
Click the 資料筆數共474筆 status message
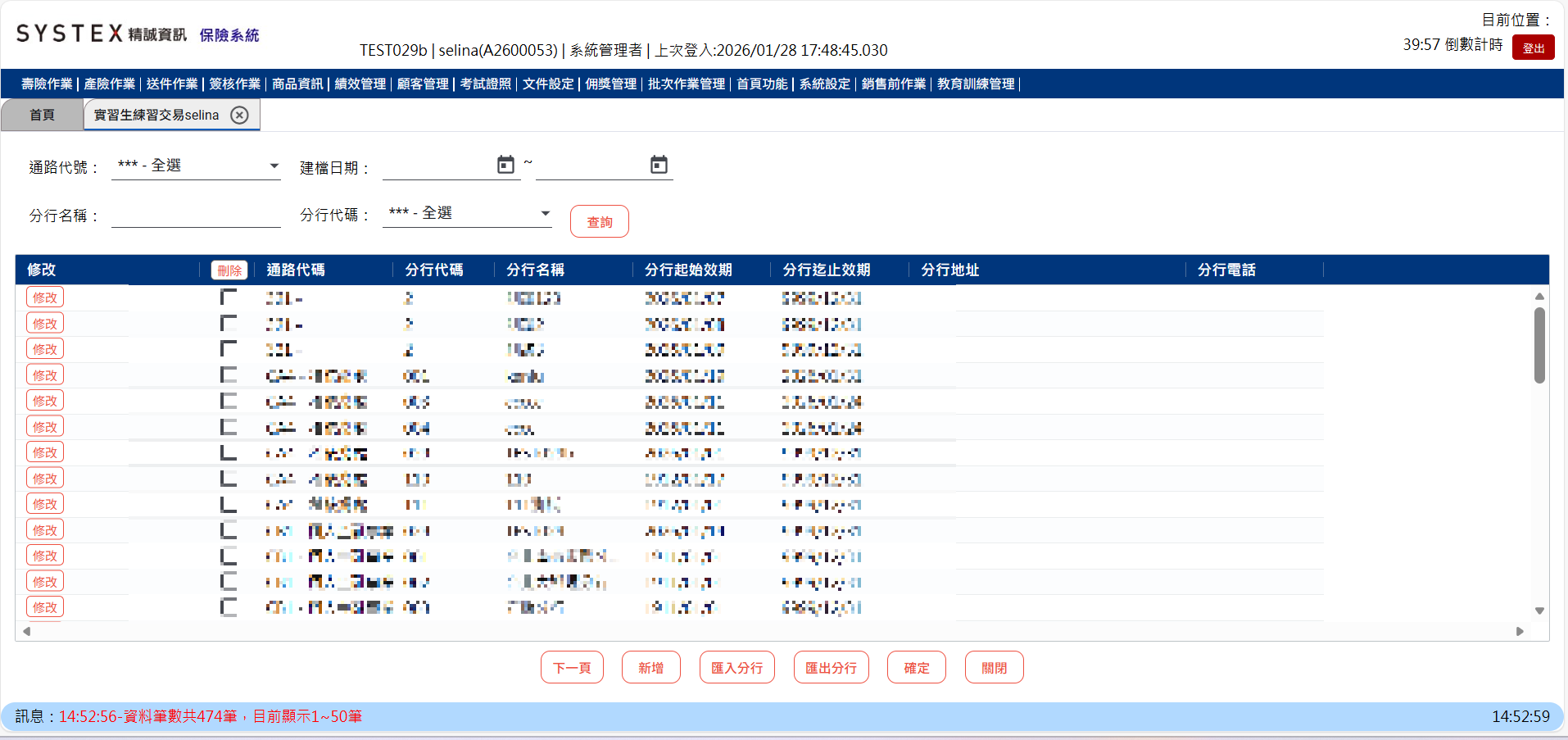click(x=210, y=716)
